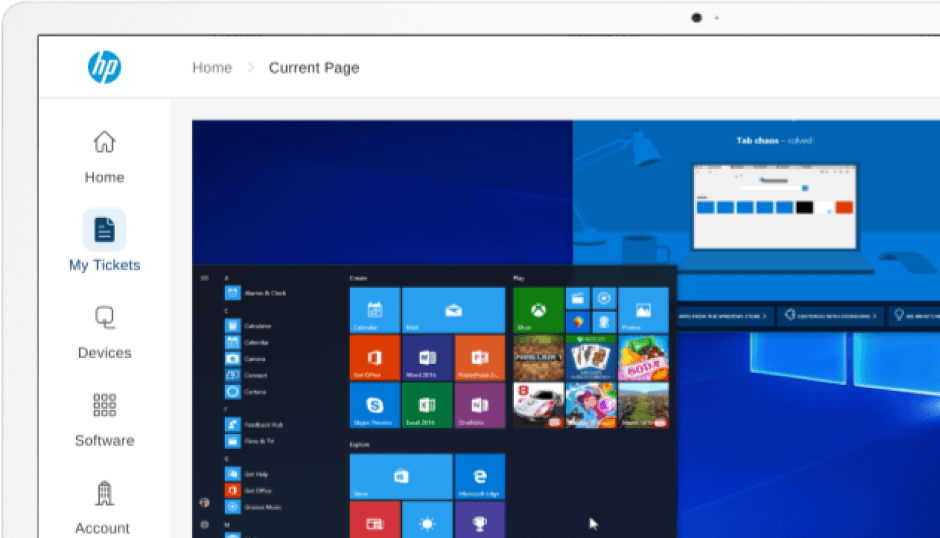This screenshot has width=940, height=538.
Task: Open the Groove Music small tile under Play
Action: (604, 298)
